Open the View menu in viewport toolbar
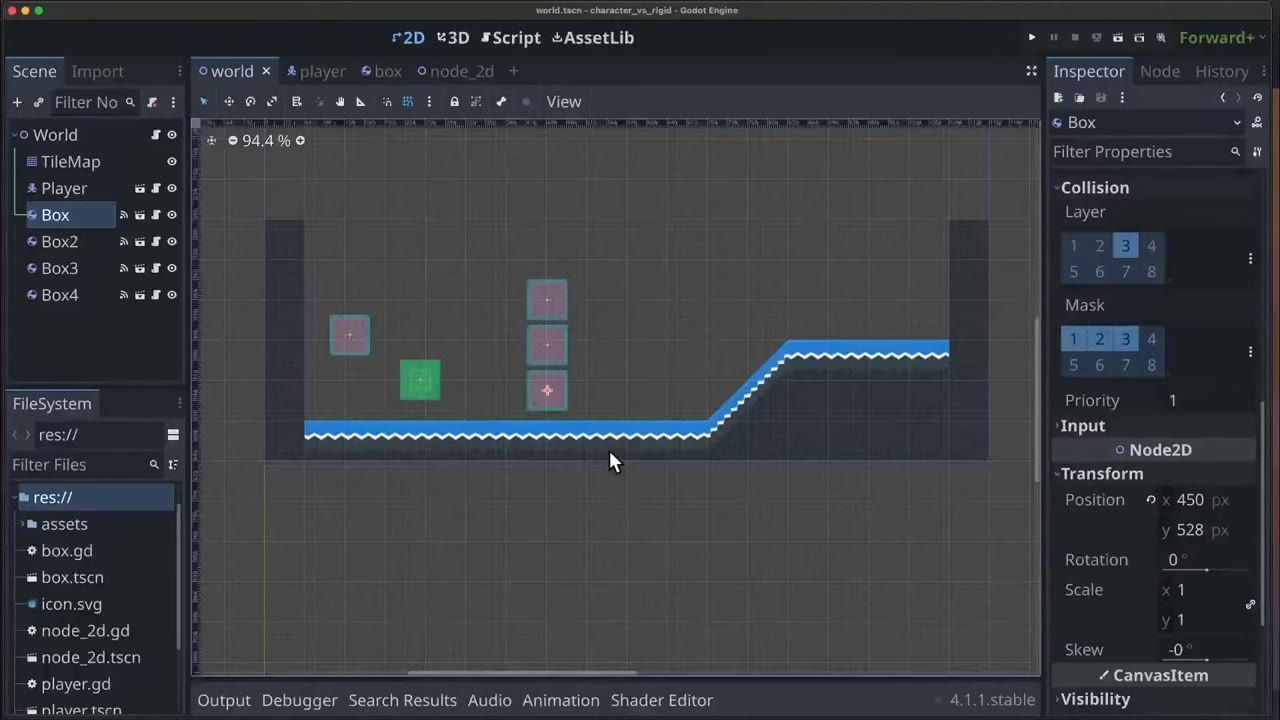Viewport: 1280px width, 720px height. [x=564, y=102]
